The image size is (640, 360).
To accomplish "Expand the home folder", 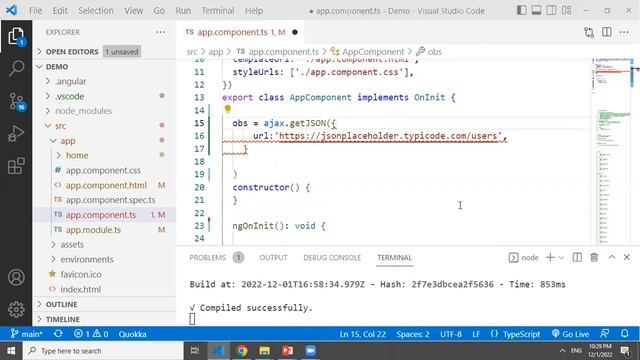I will pyautogui.click(x=104, y=155).
